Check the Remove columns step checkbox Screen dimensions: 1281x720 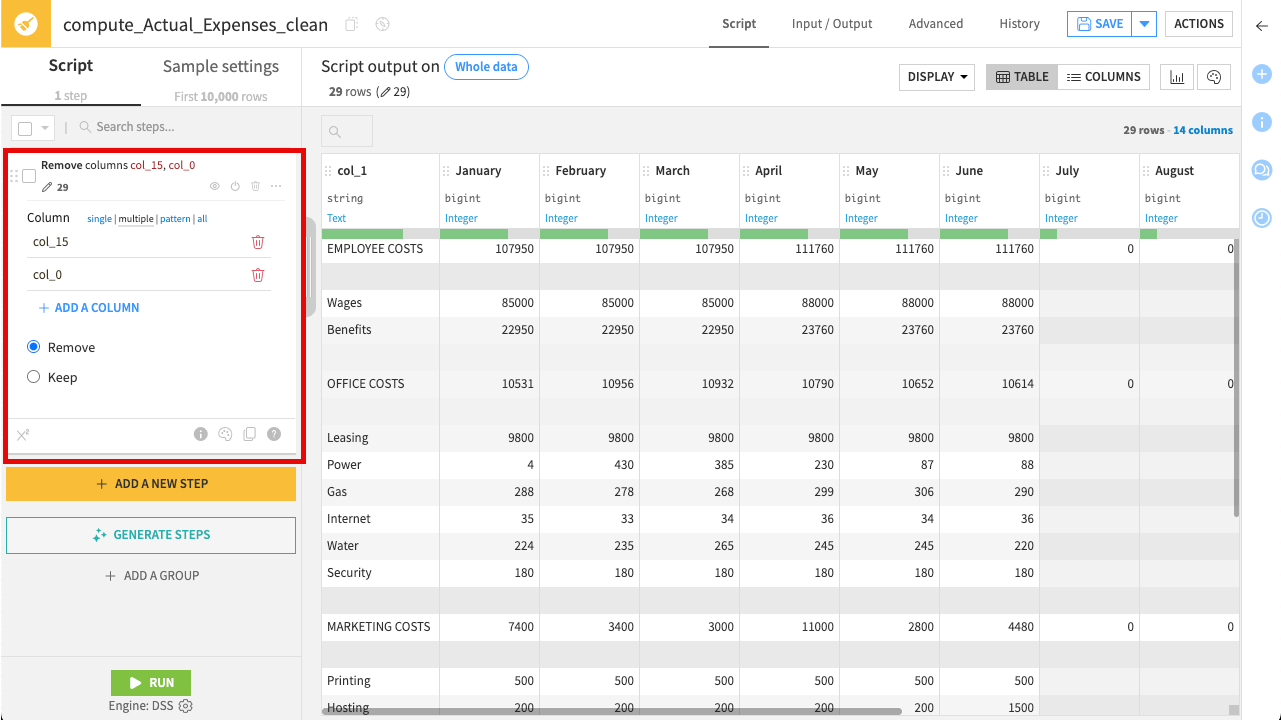(29, 176)
